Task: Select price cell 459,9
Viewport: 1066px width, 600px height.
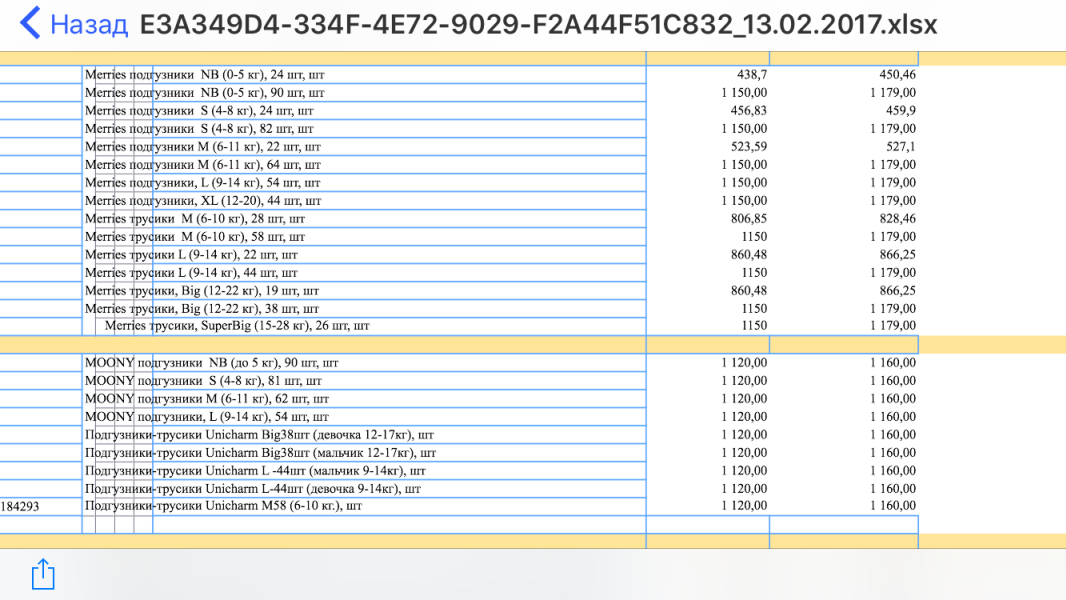Action: tap(901, 111)
